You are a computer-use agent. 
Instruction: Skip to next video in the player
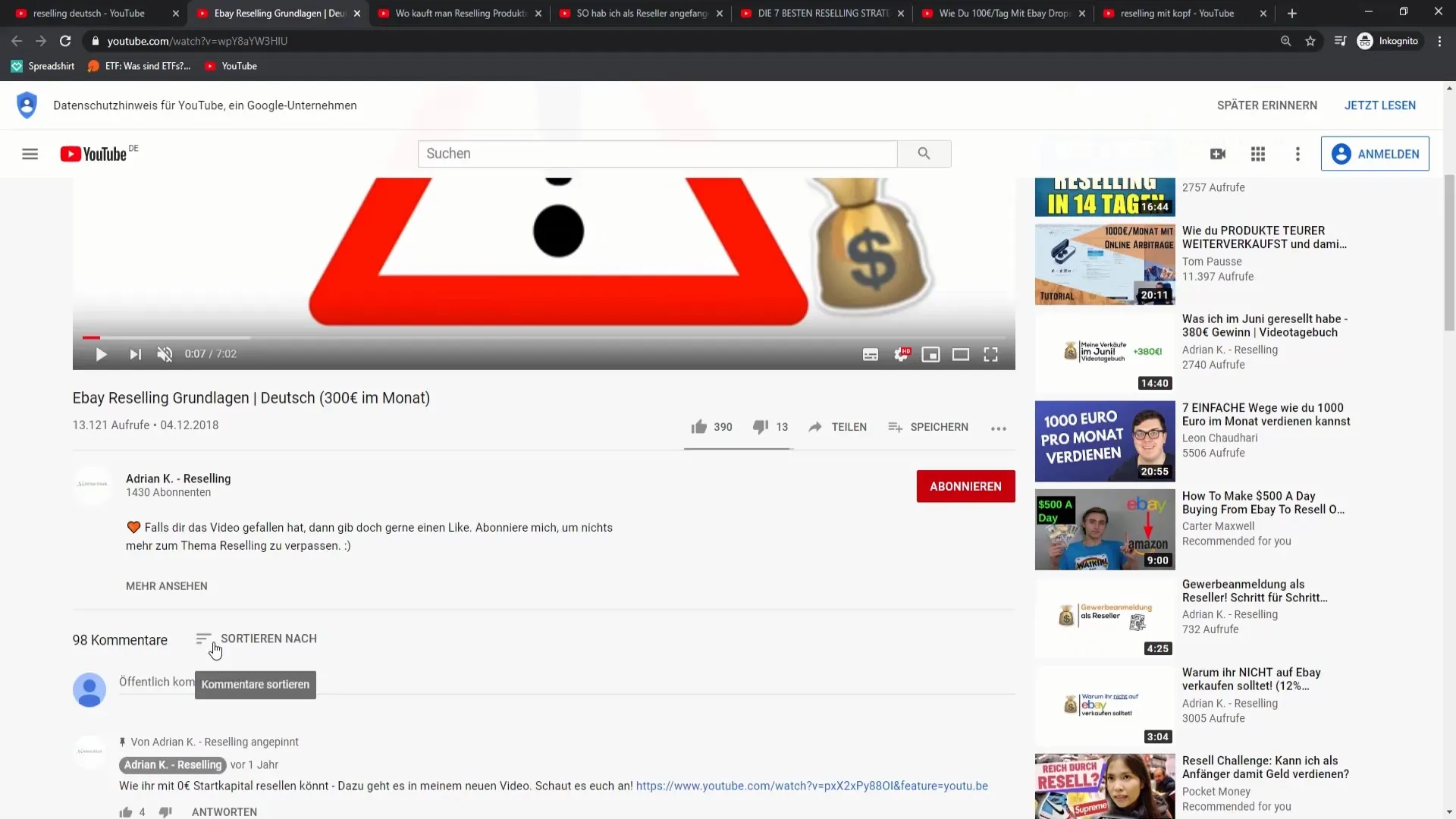coord(135,354)
